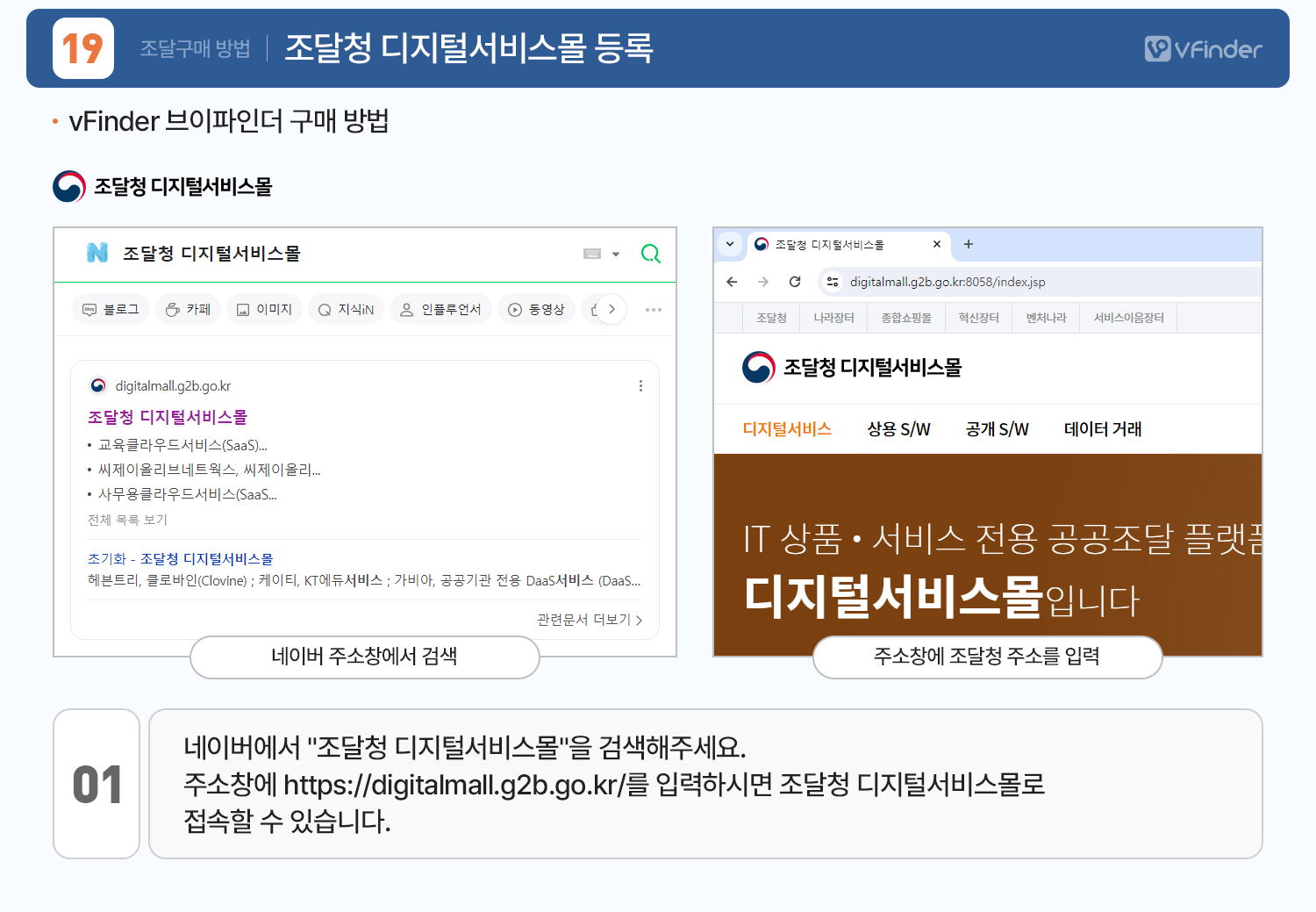
Task: Click the green Naver search magnifier icon
Action: point(650,254)
